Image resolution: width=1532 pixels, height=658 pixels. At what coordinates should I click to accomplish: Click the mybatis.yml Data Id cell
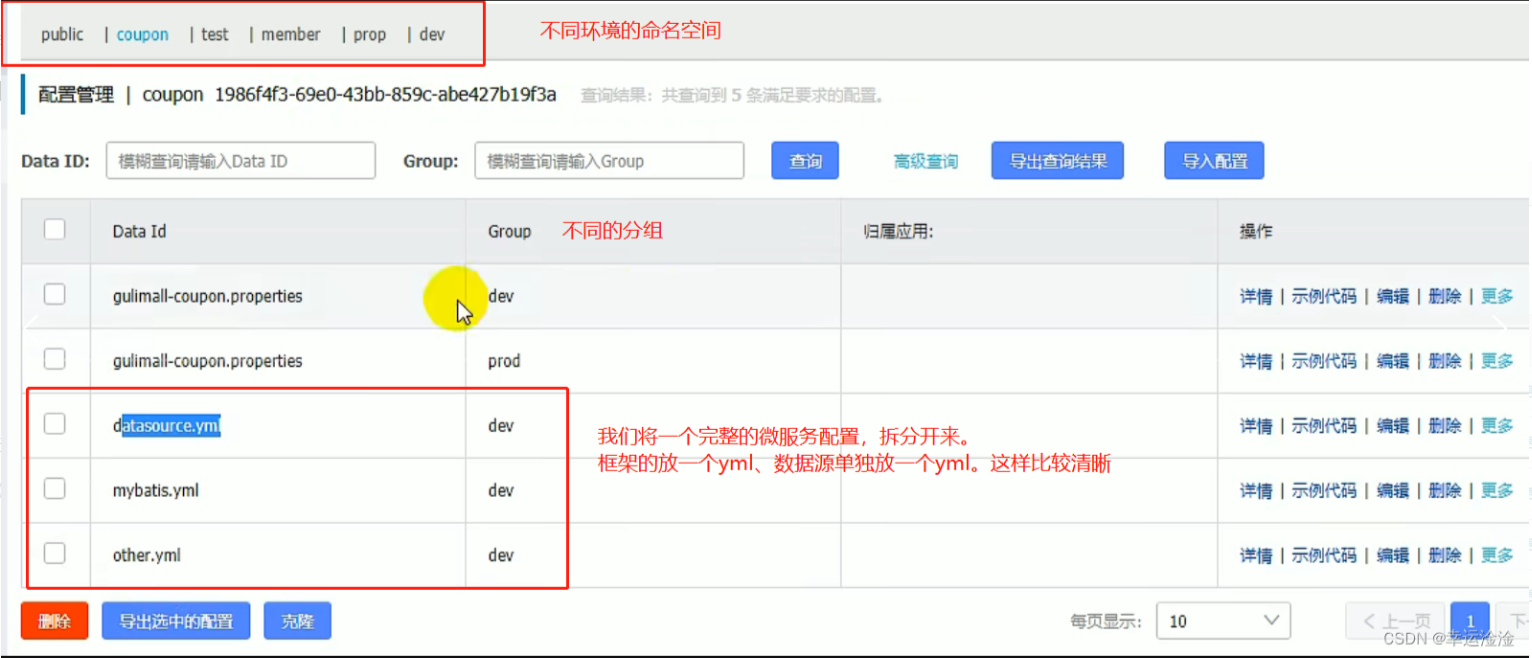278,490
